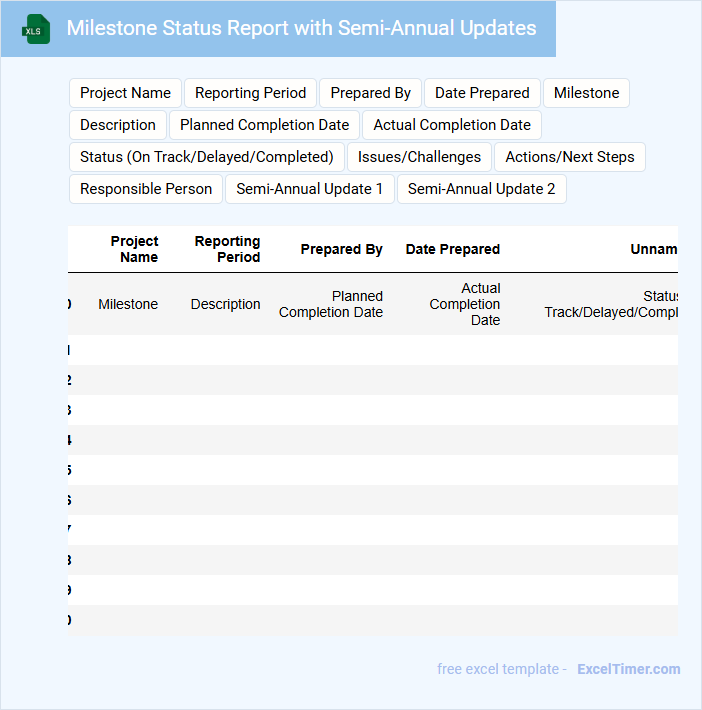Select the Reporting Period tag
Viewport: 702px width, 710px height.
250,93
